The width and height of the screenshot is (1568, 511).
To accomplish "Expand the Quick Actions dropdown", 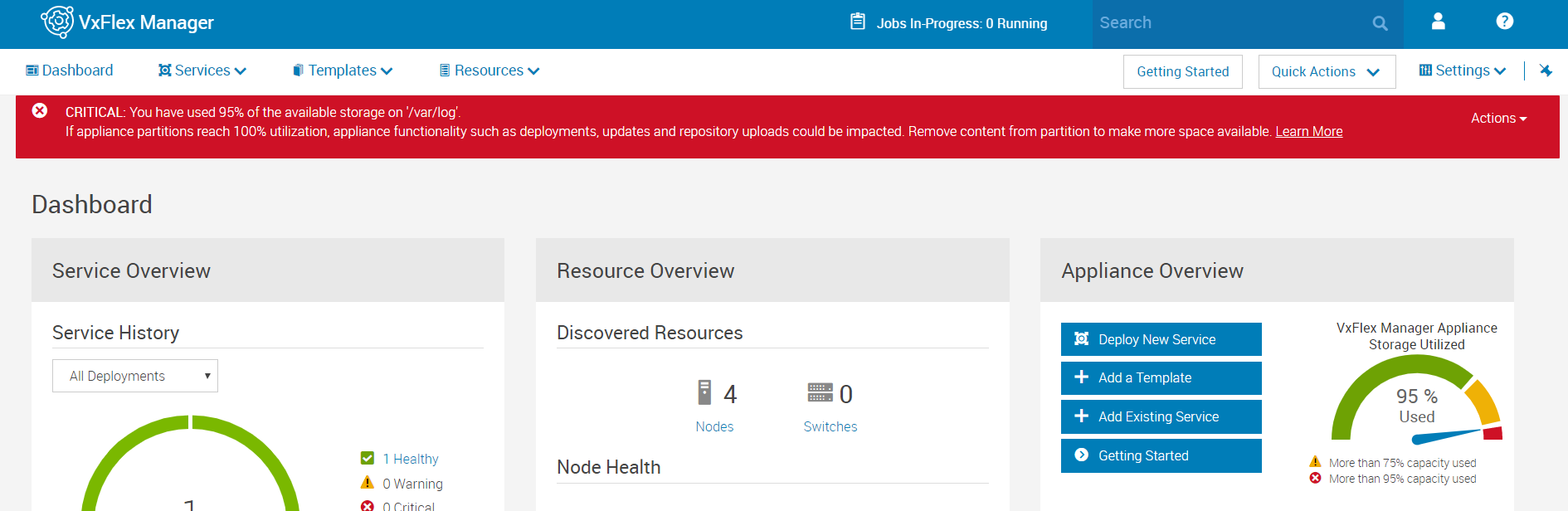I will 1326,71.
